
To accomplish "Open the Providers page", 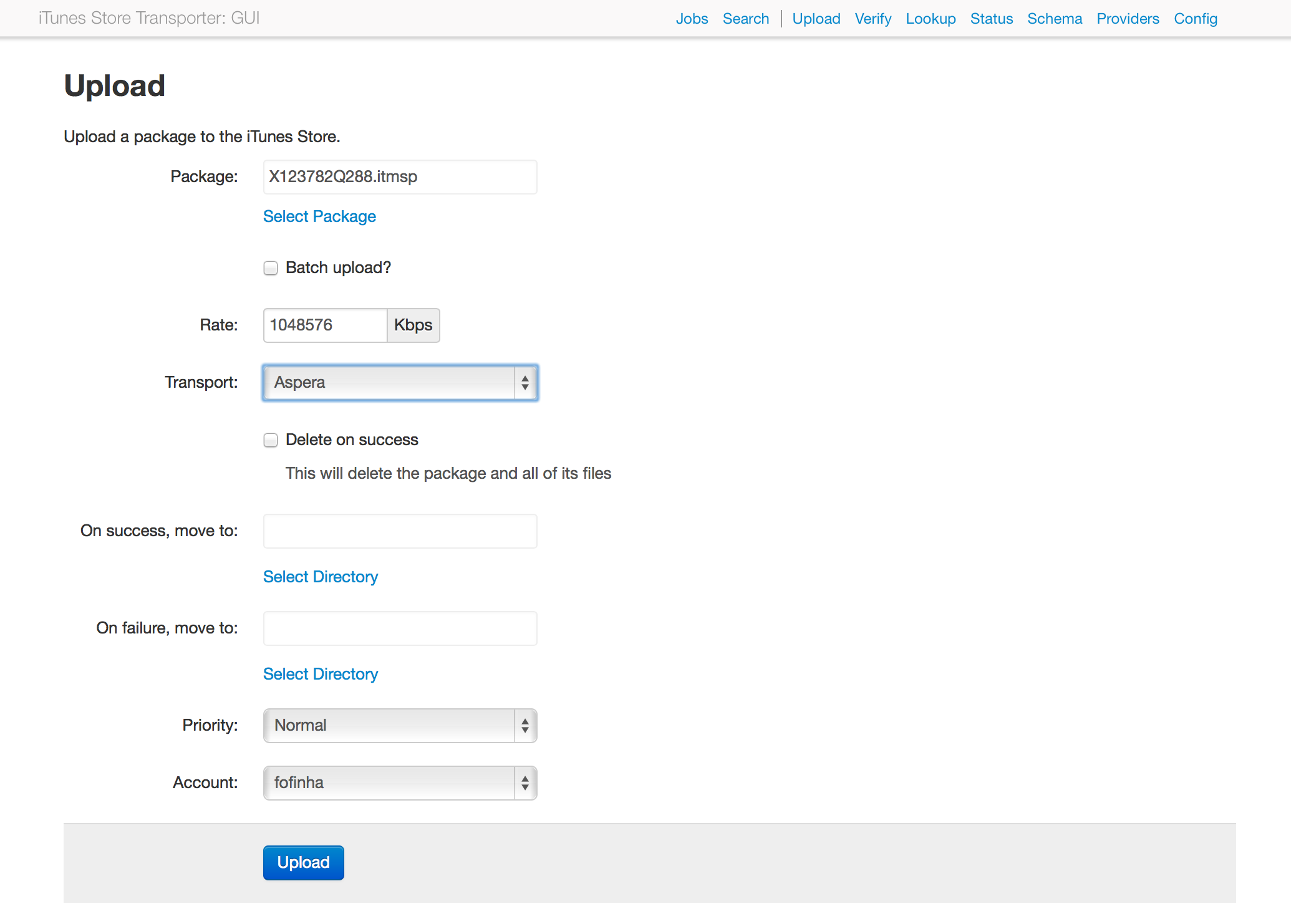I will 1128,19.
